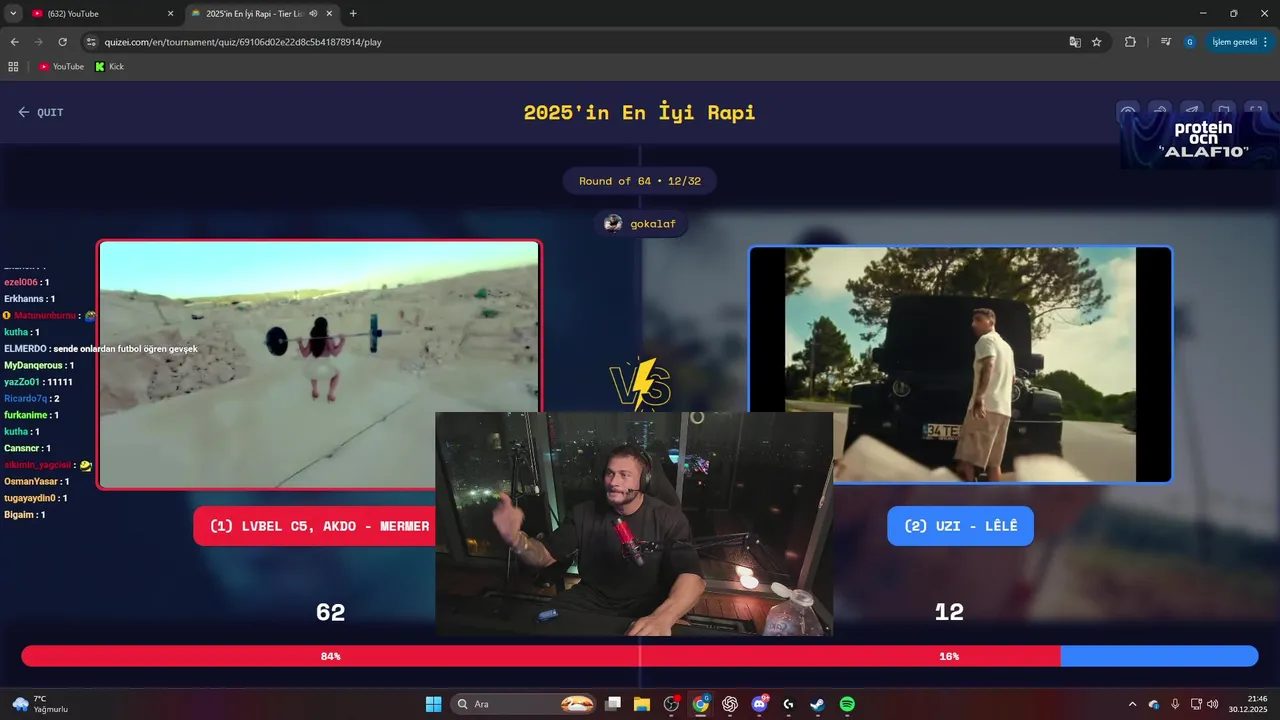
Task: Click the Round of 64 • 12/32 label
Action: coord(640,181)
